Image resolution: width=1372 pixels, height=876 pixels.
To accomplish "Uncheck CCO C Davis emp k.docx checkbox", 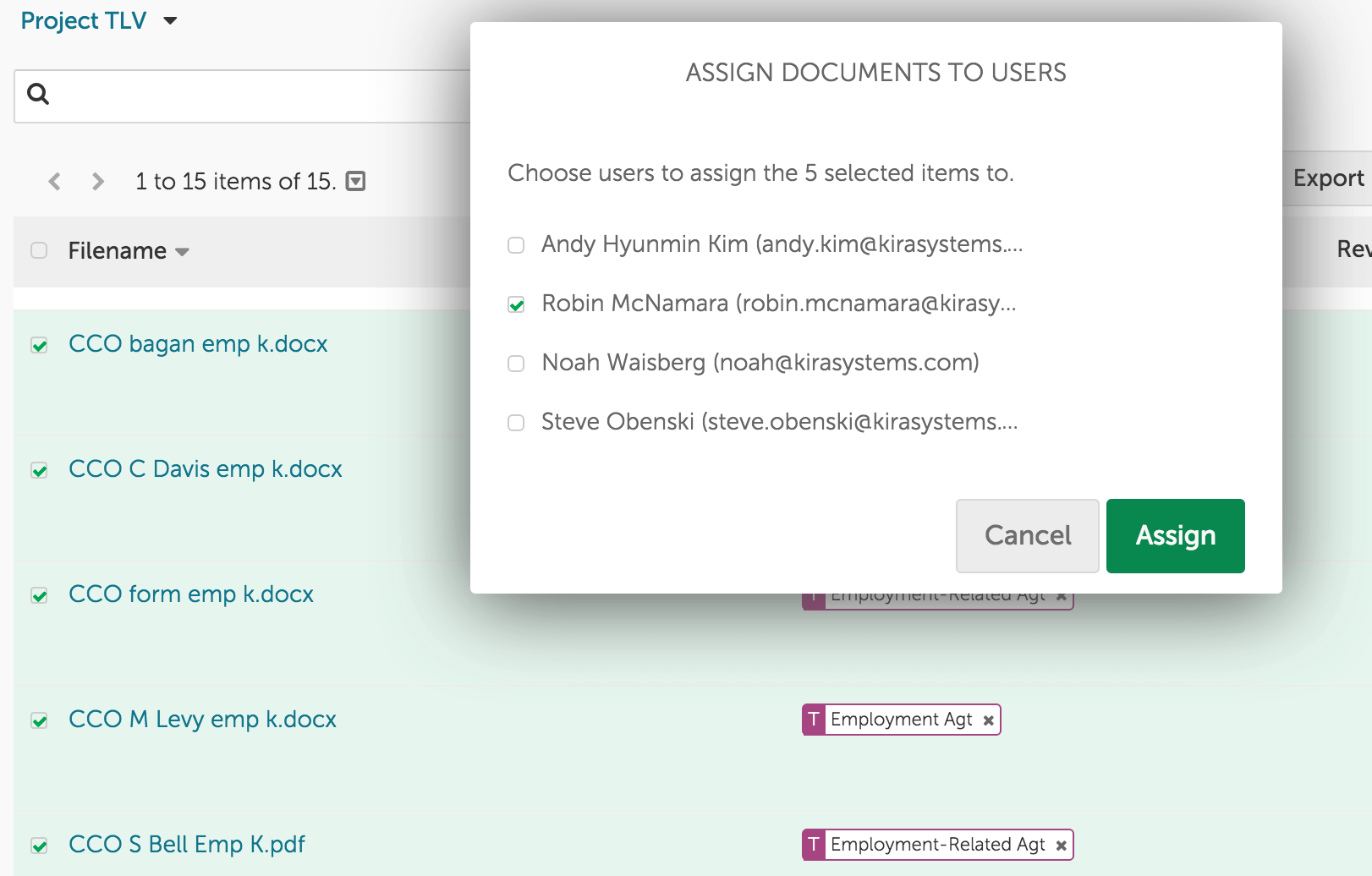I will click(x=39, y=470).
